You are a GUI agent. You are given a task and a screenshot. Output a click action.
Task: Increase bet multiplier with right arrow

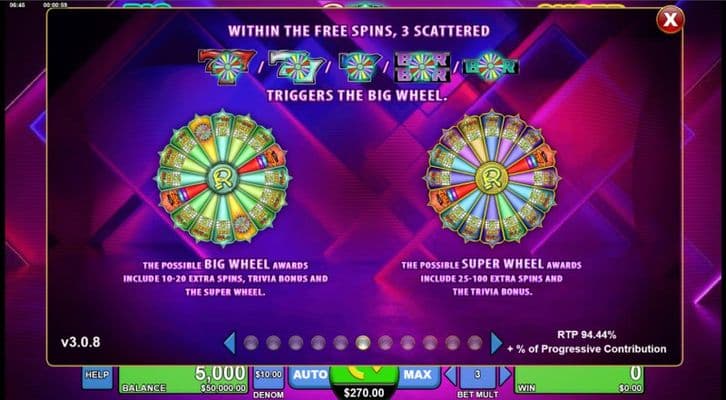coord(505,375)
